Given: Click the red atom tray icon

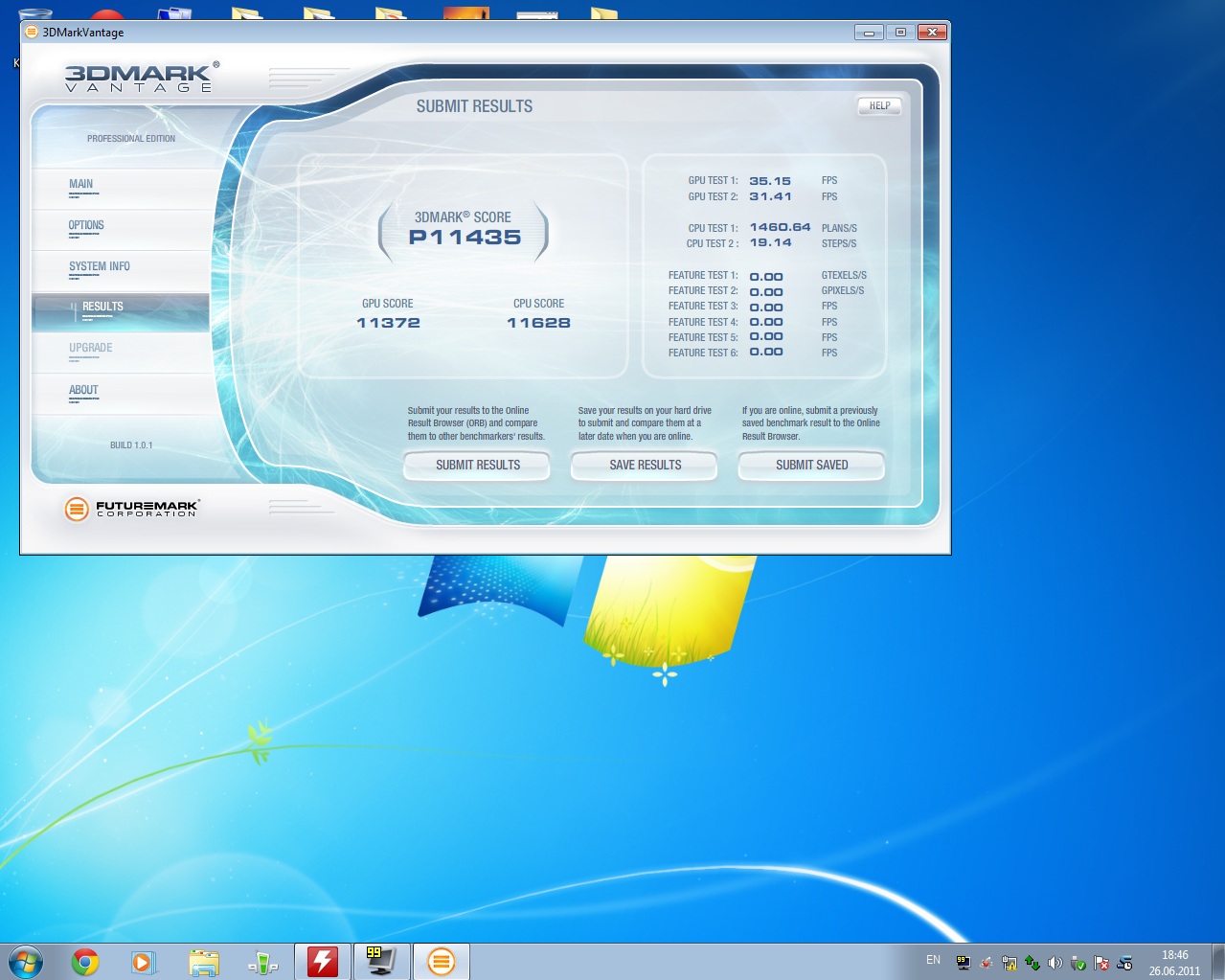Looking at the screenshot, I should point(986,963).
